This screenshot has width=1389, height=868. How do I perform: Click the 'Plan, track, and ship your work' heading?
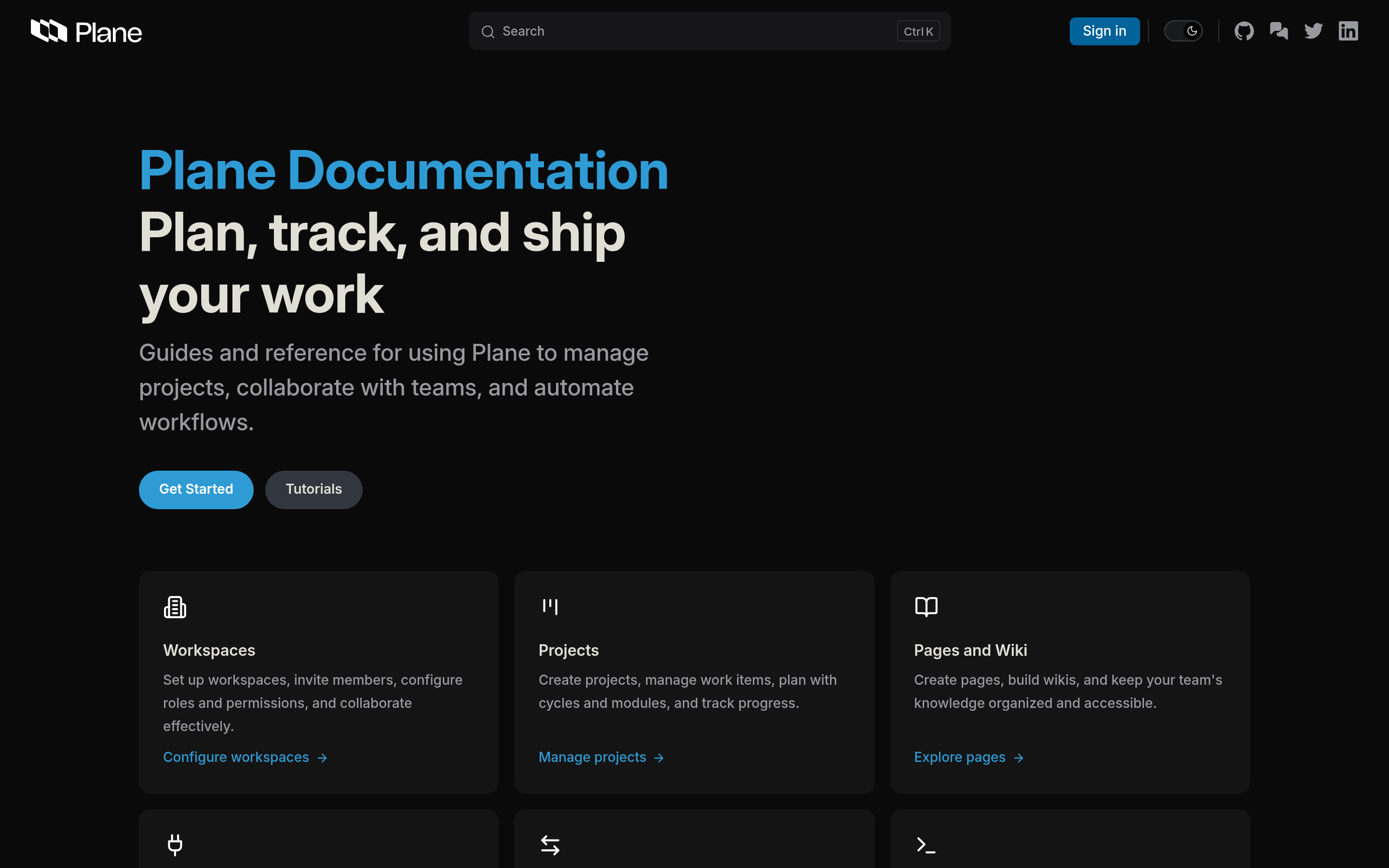382,263
